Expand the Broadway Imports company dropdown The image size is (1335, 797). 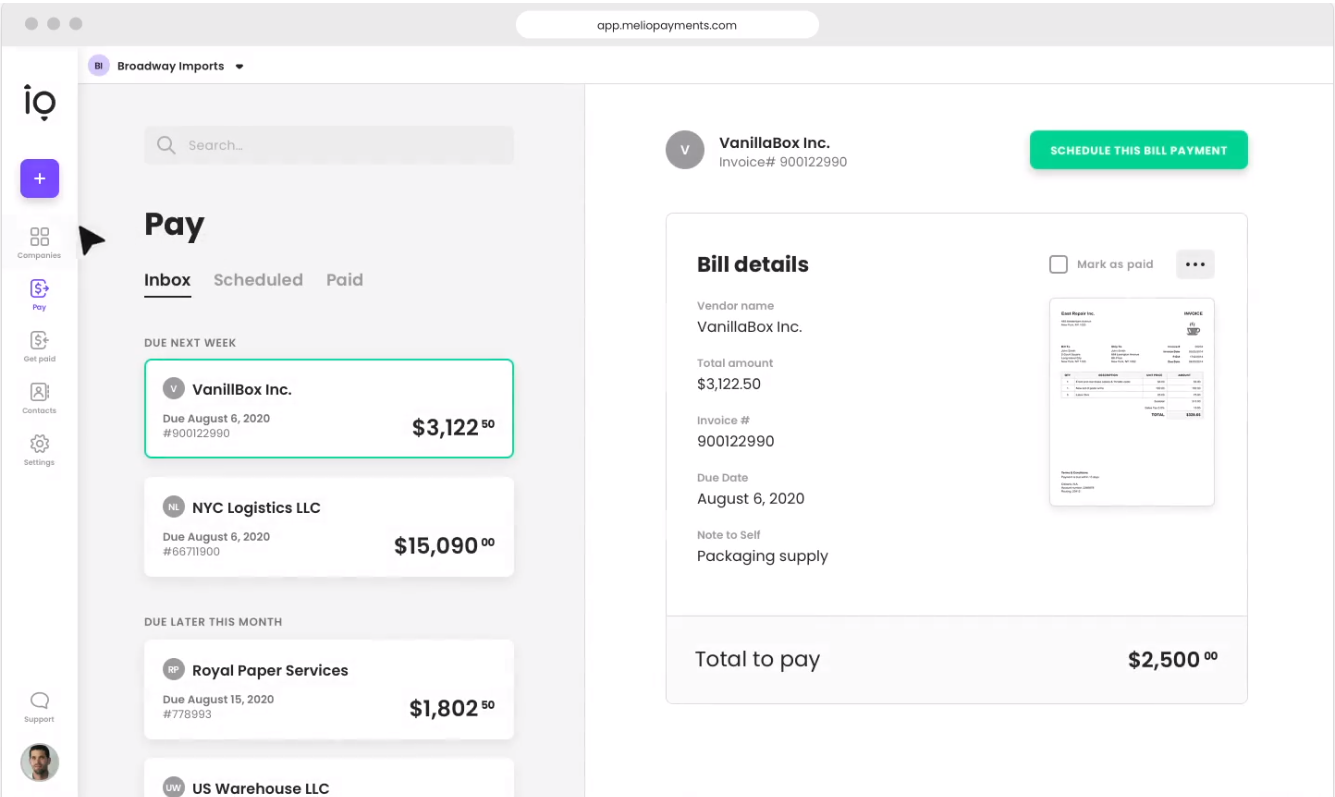tap(239, 67)
